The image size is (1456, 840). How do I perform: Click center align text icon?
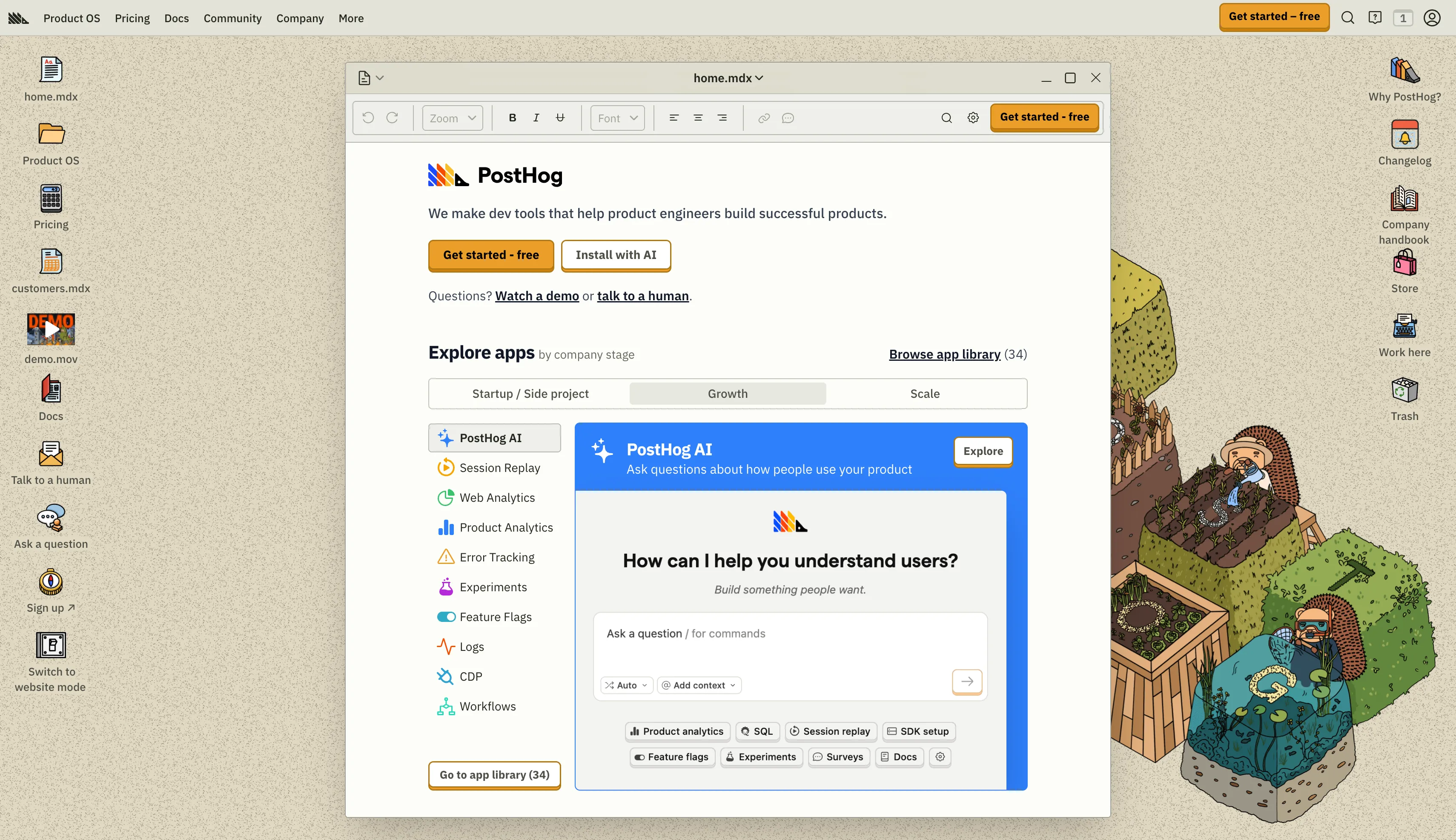click(698, 118)
